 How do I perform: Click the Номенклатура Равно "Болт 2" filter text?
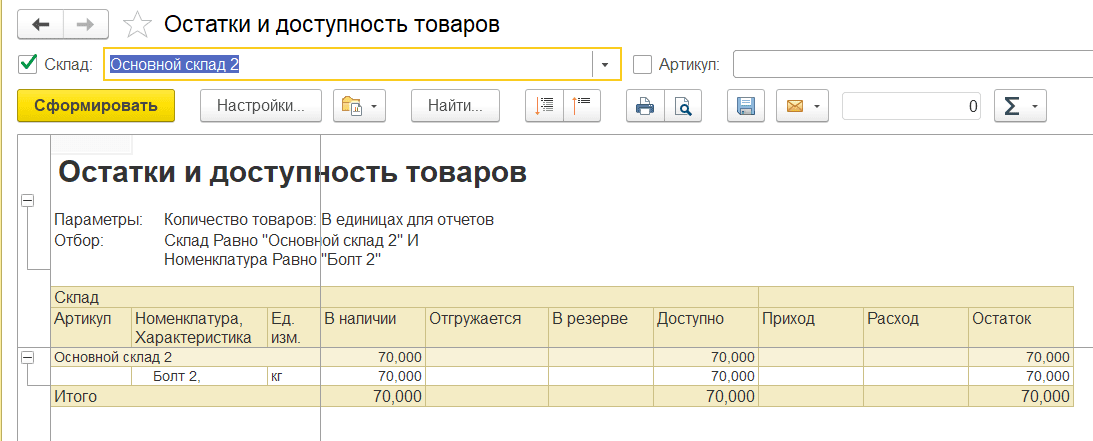[275, 260]
